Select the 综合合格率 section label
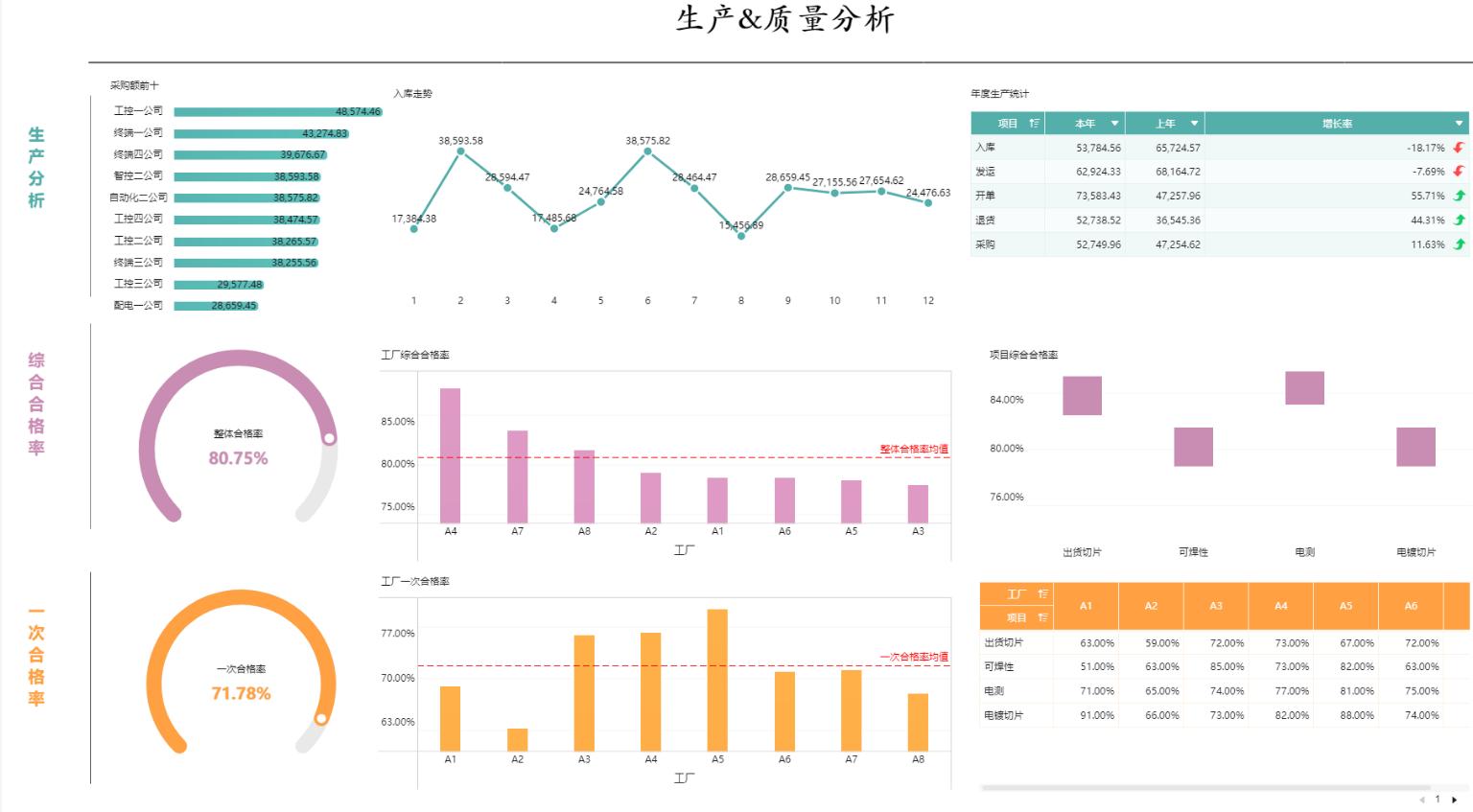 point(35,406)
